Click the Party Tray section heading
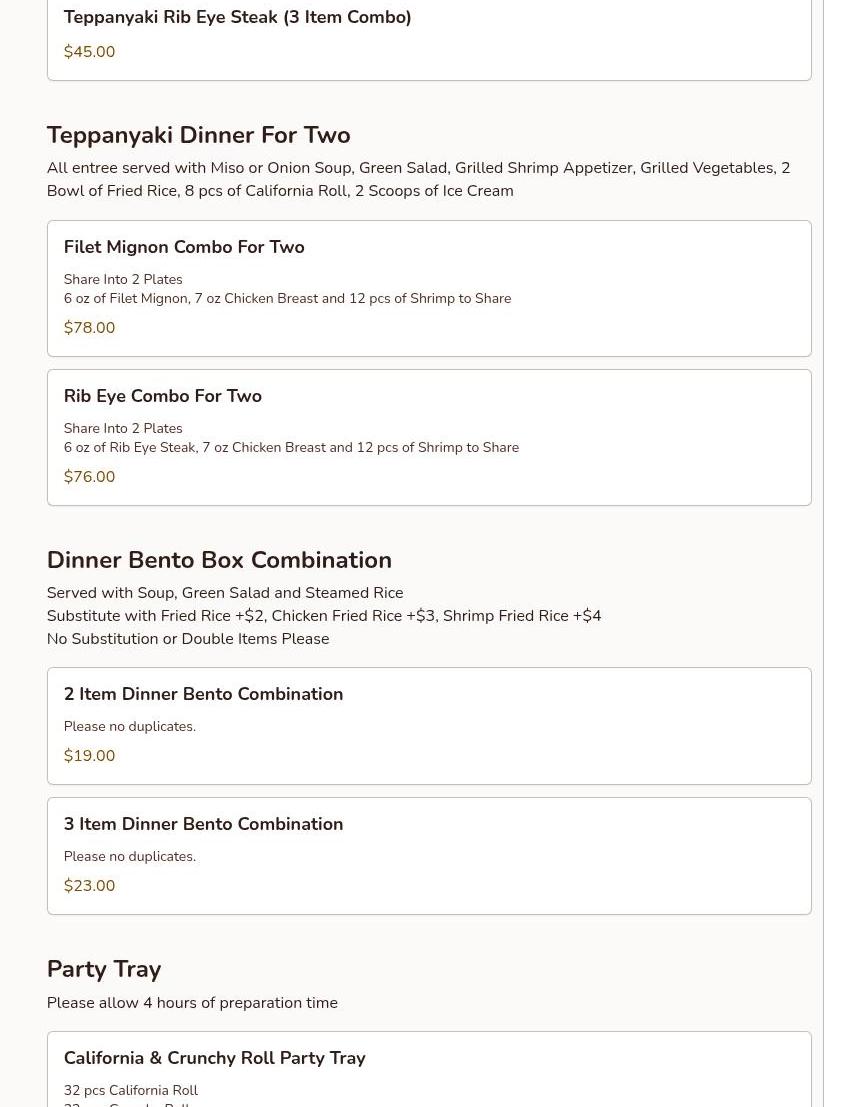The height and width of the screenshot is (1107, 844). pos(104,969)
